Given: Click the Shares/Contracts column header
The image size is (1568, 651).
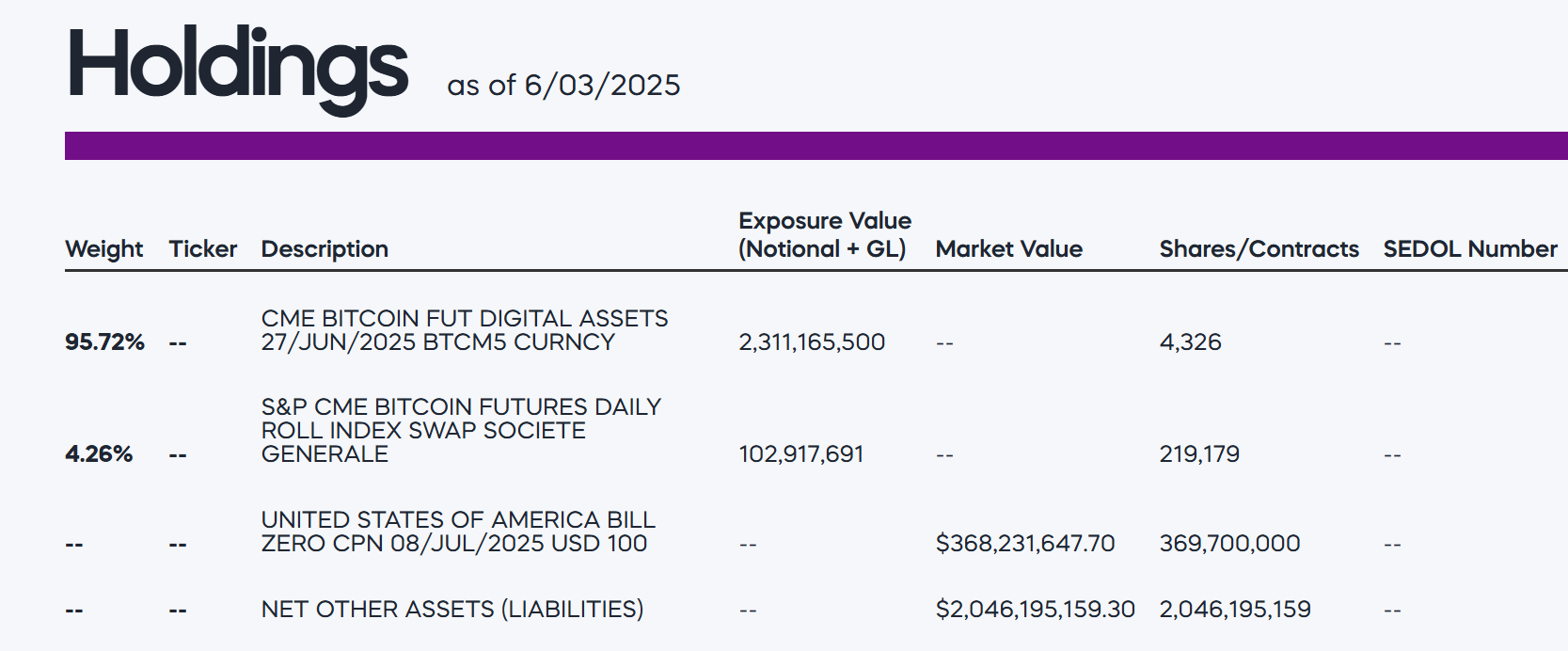Looking at the screenshot, I should coord(1259,249).
